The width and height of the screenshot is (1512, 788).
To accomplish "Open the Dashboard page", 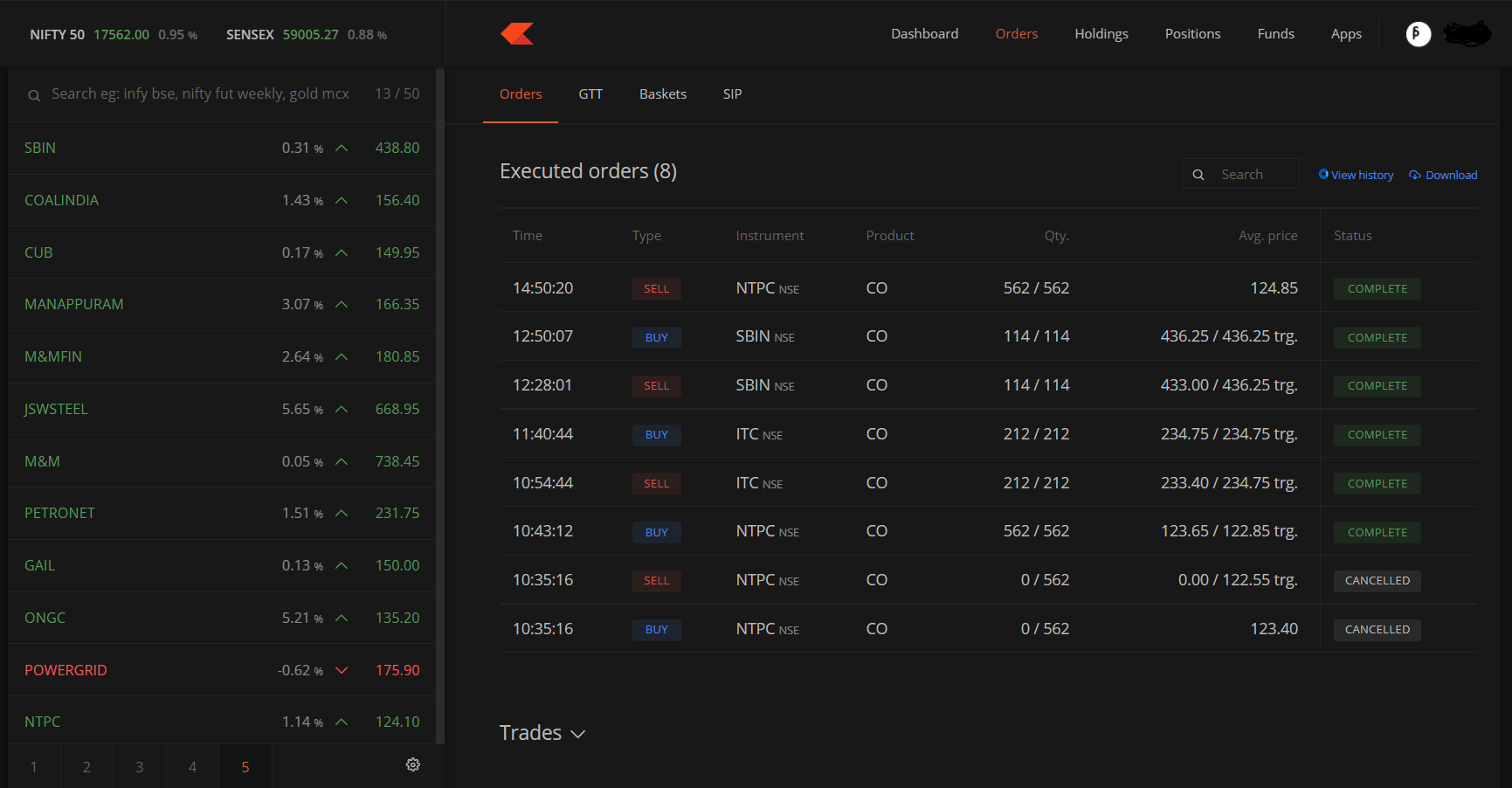I will (924, 34).
